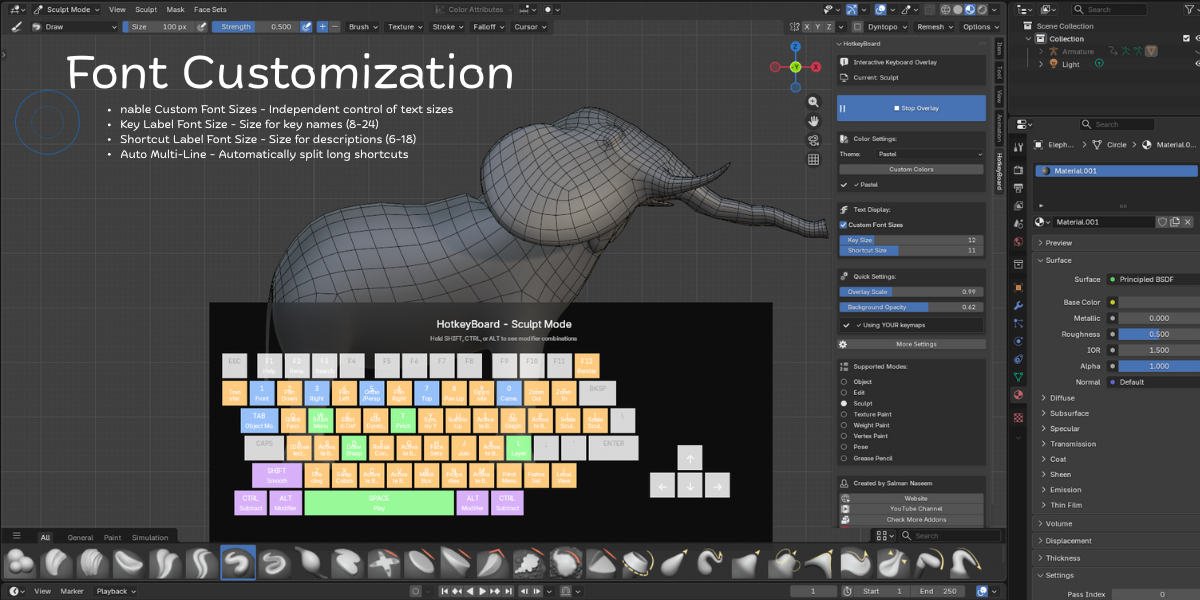Viewport: 1200px width, 600px height.
Task: Click the color picker eyedropper beside Strength
Action: [x=306, y=27]
